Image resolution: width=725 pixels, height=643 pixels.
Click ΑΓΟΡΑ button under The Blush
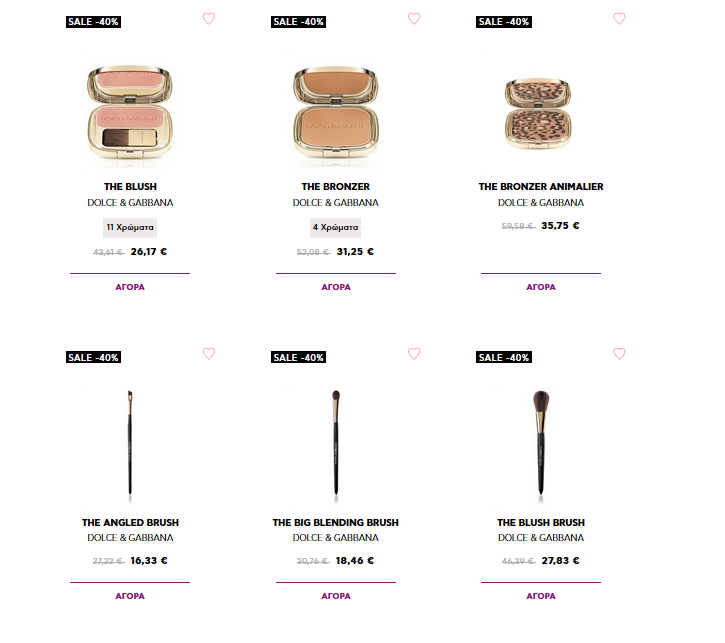[x=130, y=287]
